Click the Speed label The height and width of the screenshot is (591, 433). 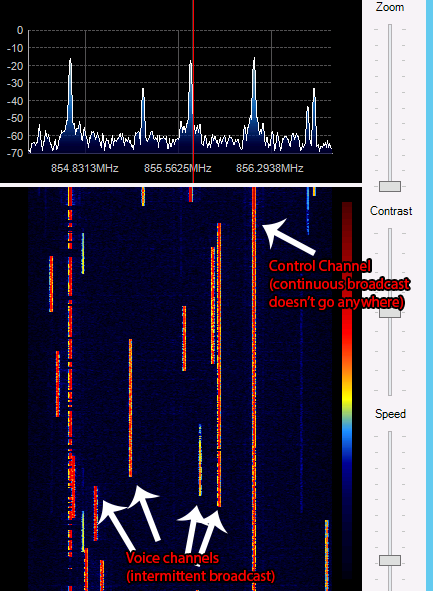(x=390, y=414)
